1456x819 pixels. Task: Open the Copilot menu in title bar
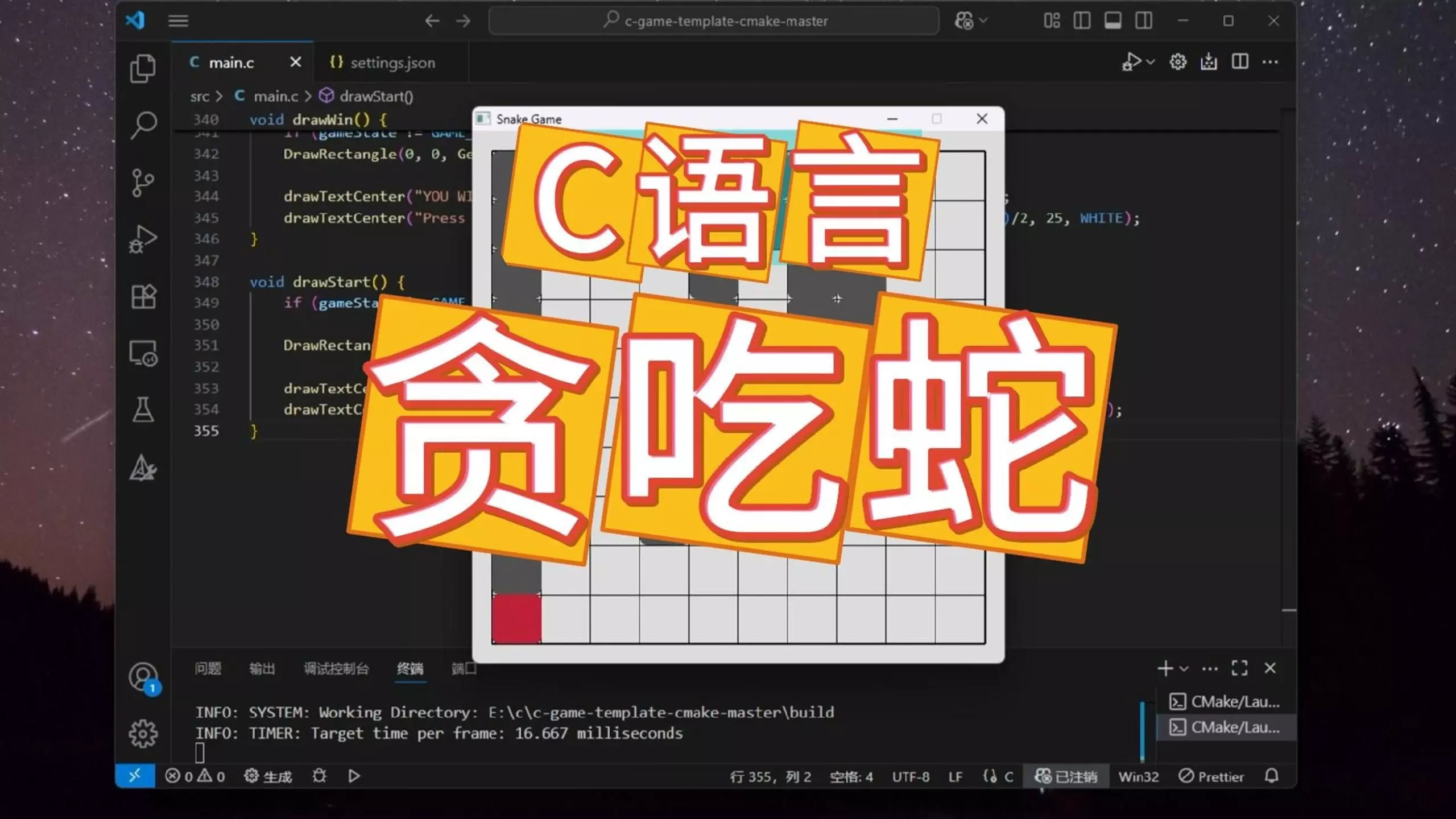click(971, 21)
